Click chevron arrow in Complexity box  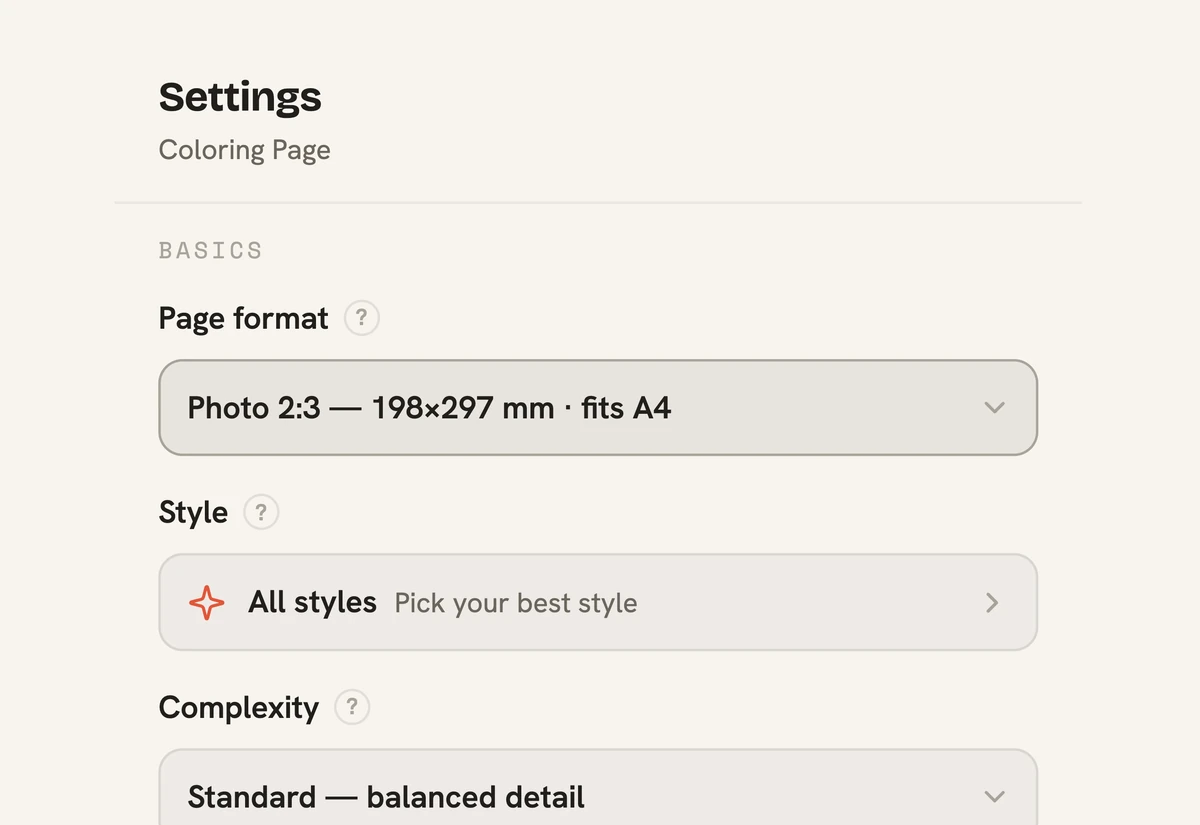(994, 797)
